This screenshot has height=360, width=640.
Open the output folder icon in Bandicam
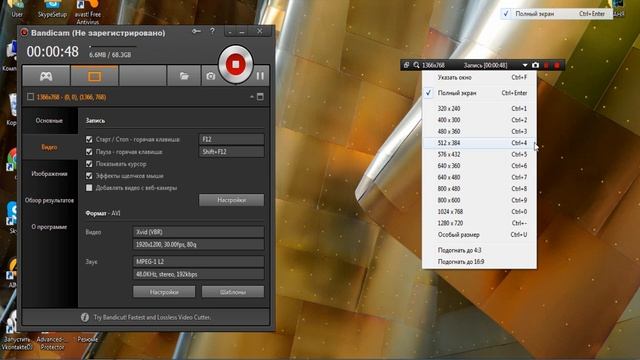pyautogui.click(x=184, y=76)
